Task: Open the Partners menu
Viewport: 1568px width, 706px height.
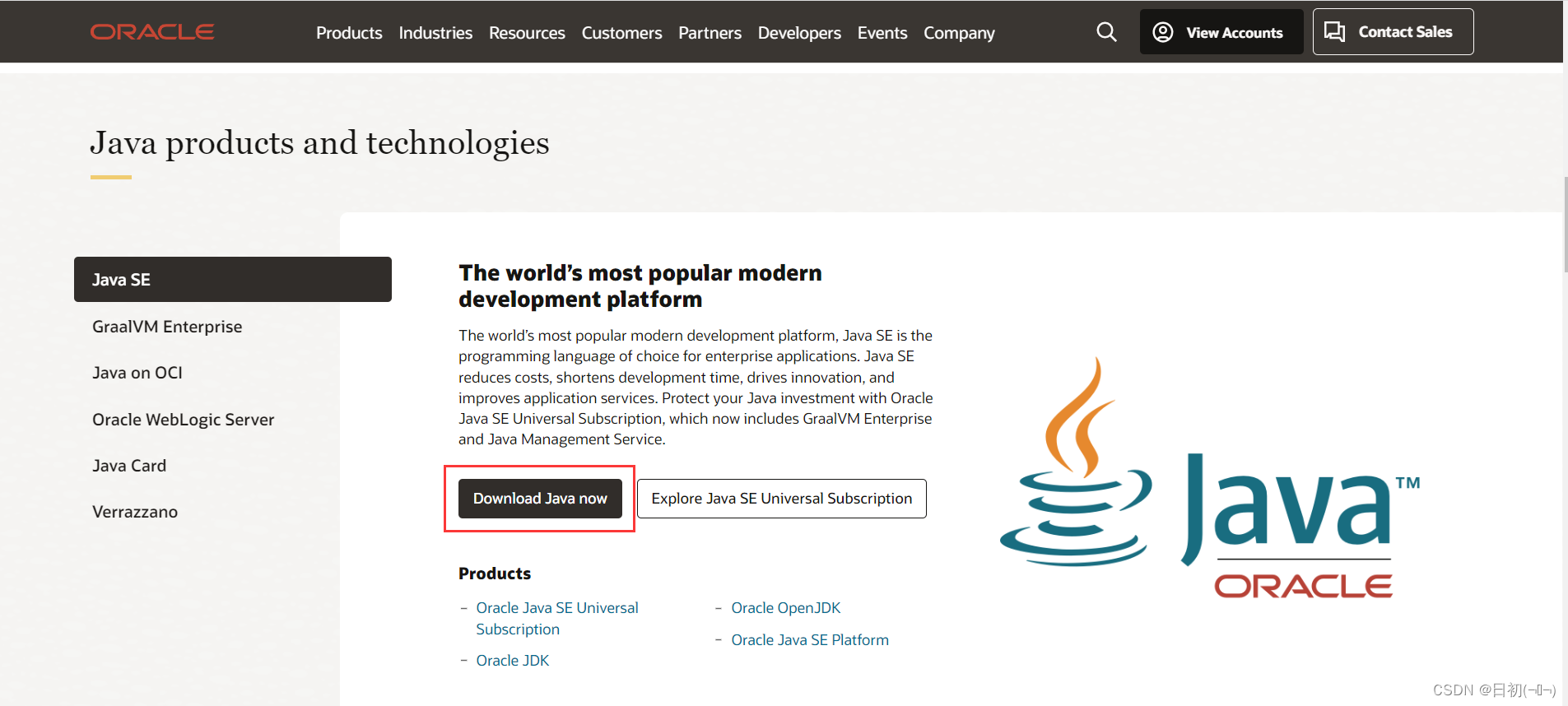Action: click(x=710, y=33)
